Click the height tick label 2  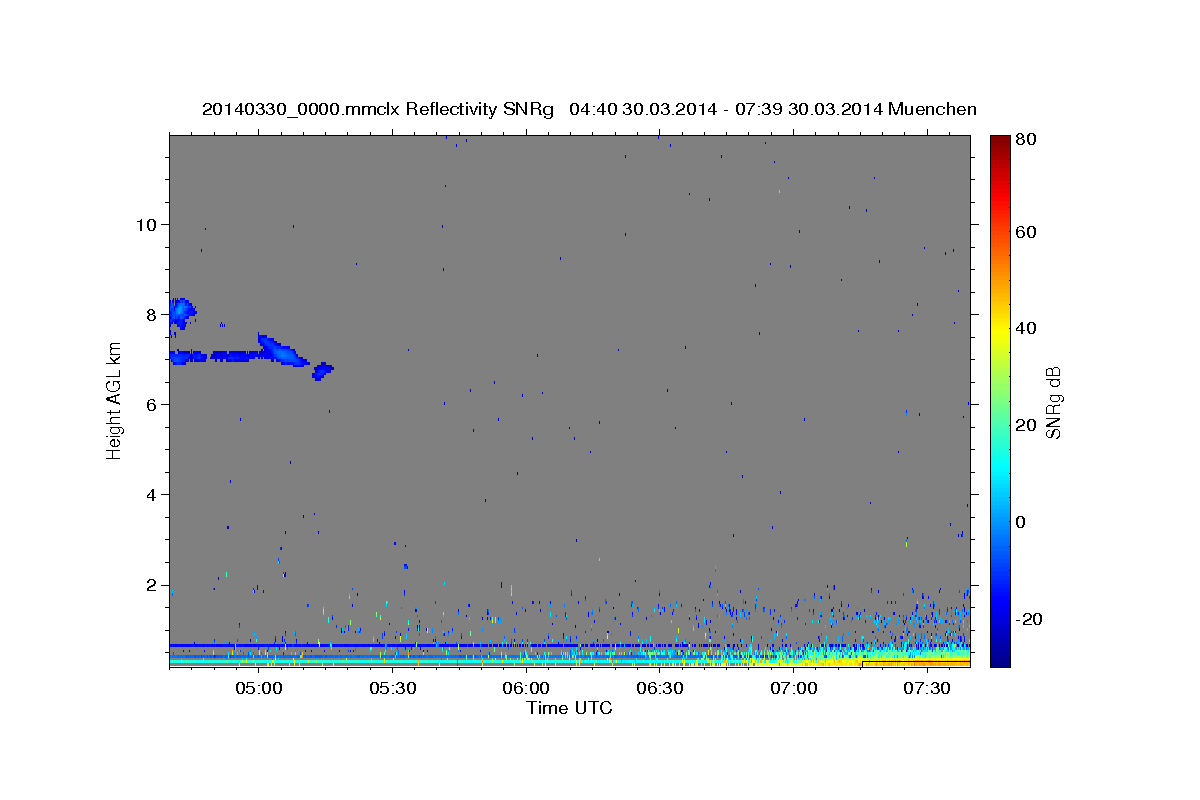[x=152, y=585]
